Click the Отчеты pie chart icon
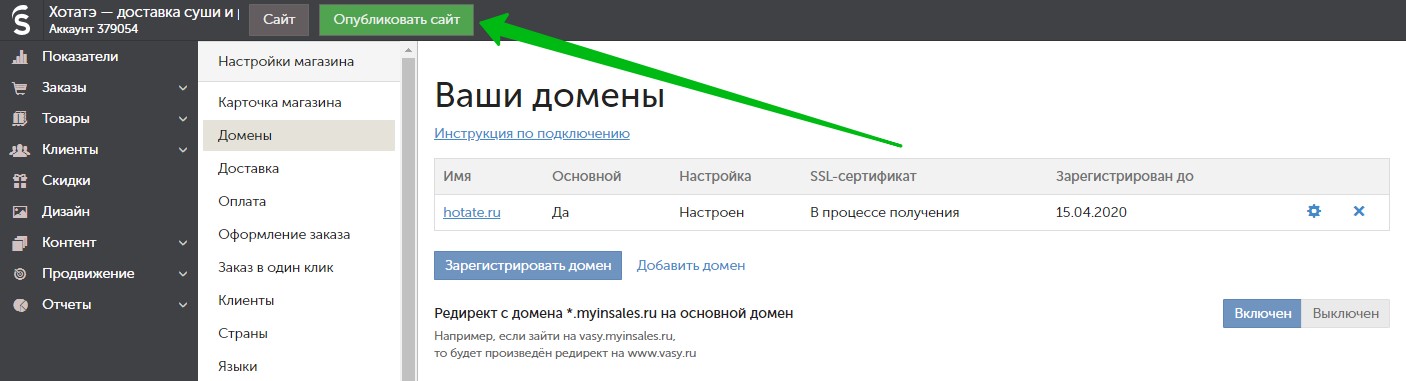1406x381 pixels. (19, 305)
